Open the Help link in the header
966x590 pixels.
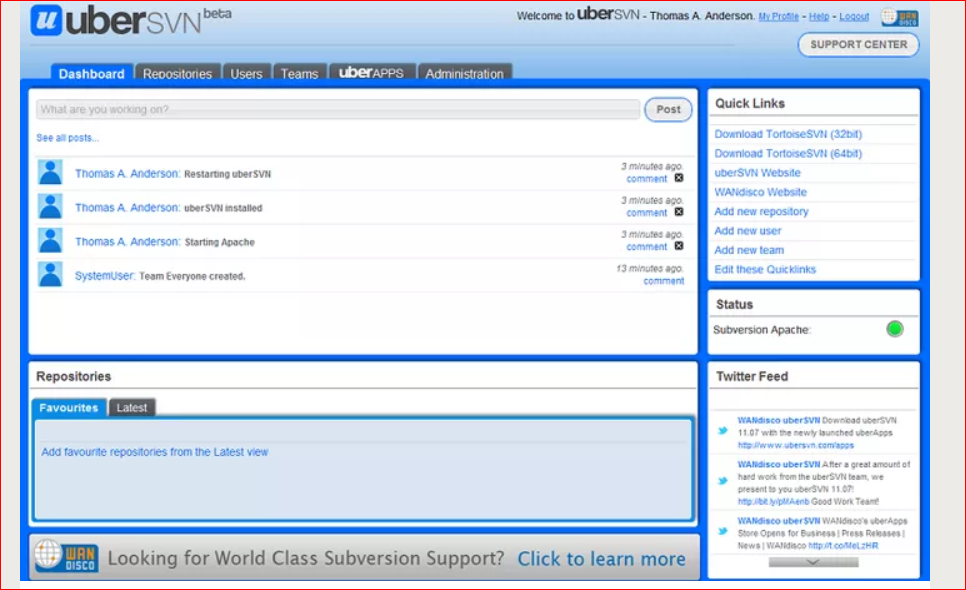pos(819,17)
